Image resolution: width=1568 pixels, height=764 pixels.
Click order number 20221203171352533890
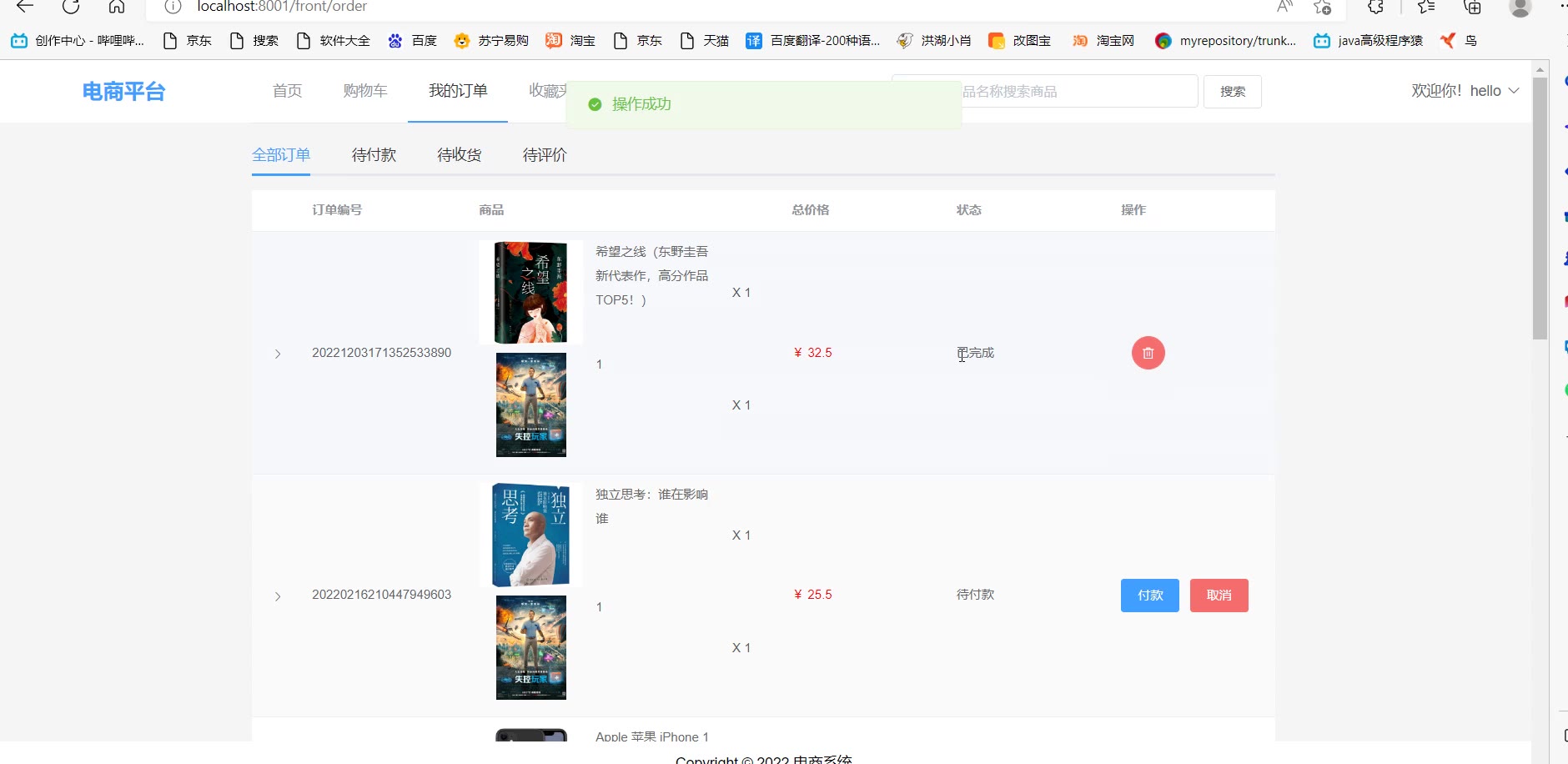(381, 353)
